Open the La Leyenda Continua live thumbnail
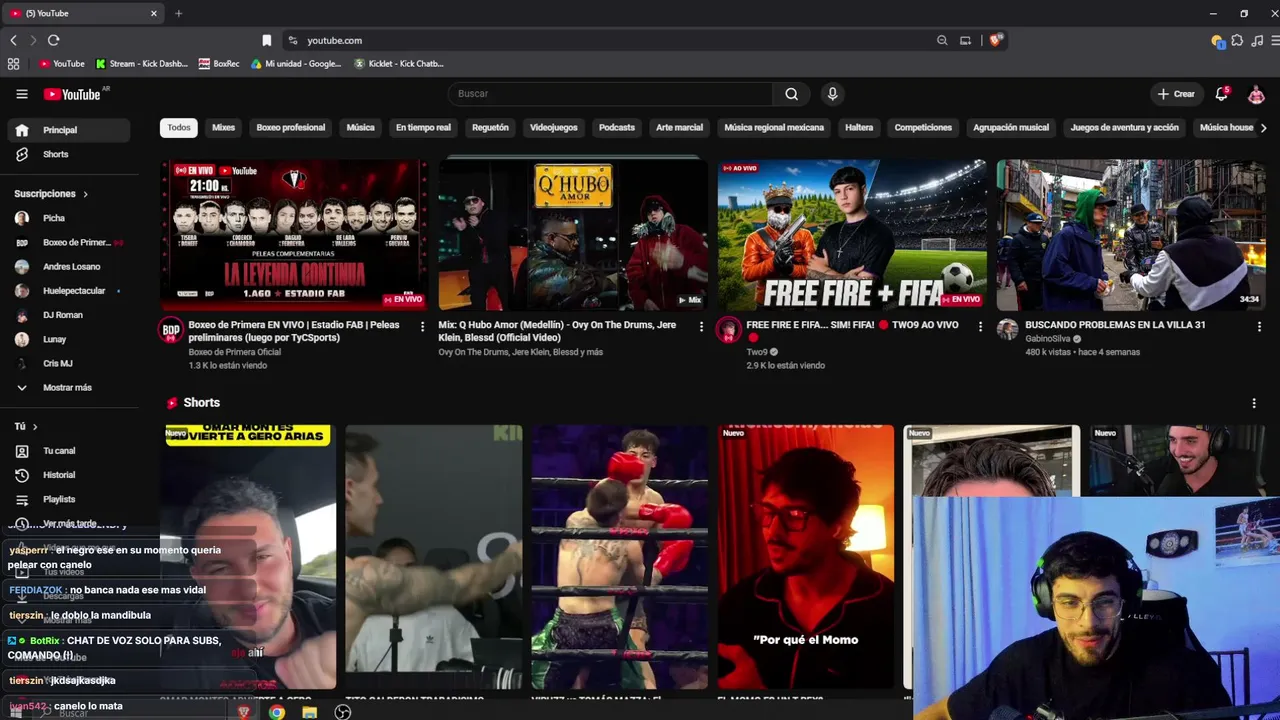Image resolution: width=1280 pixels, height=720 pixels. pos(294,235)
